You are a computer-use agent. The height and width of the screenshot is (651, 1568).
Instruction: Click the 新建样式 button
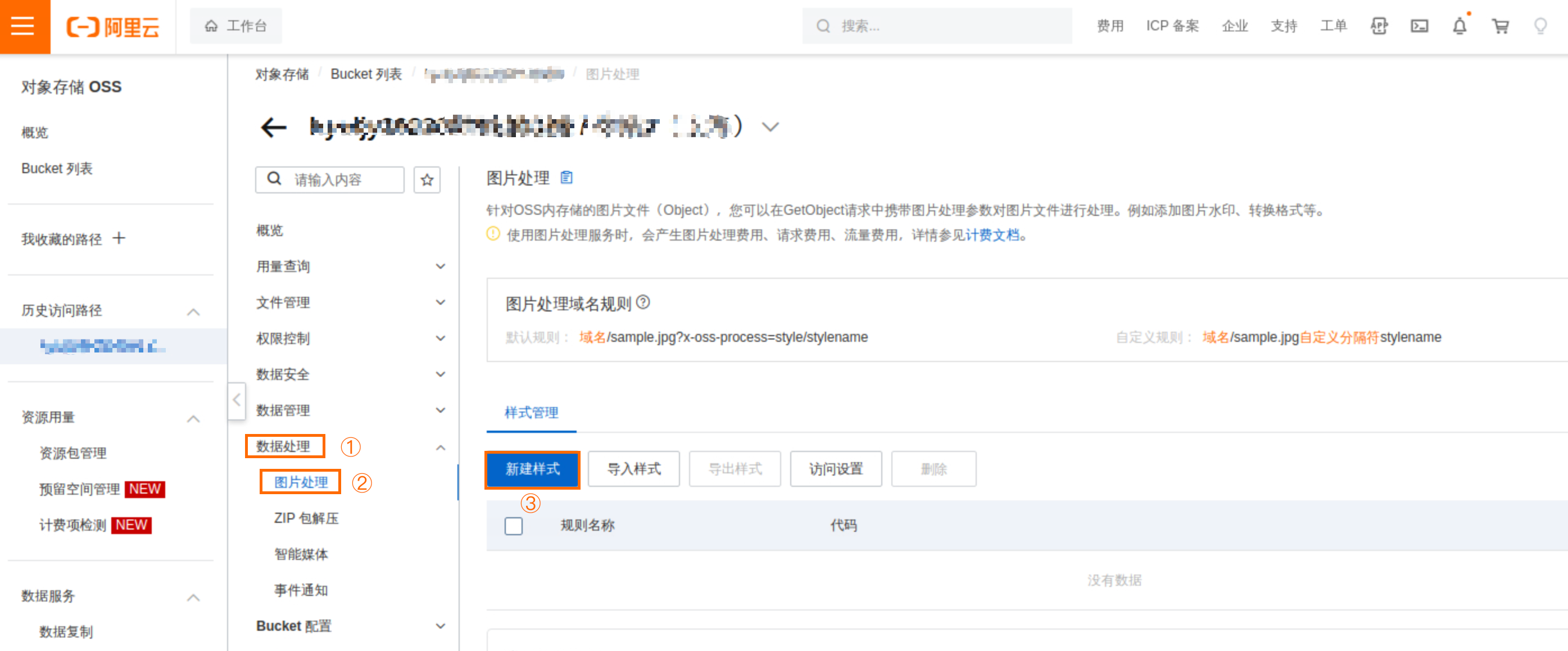pyautogui.click(x=532, y=469)
